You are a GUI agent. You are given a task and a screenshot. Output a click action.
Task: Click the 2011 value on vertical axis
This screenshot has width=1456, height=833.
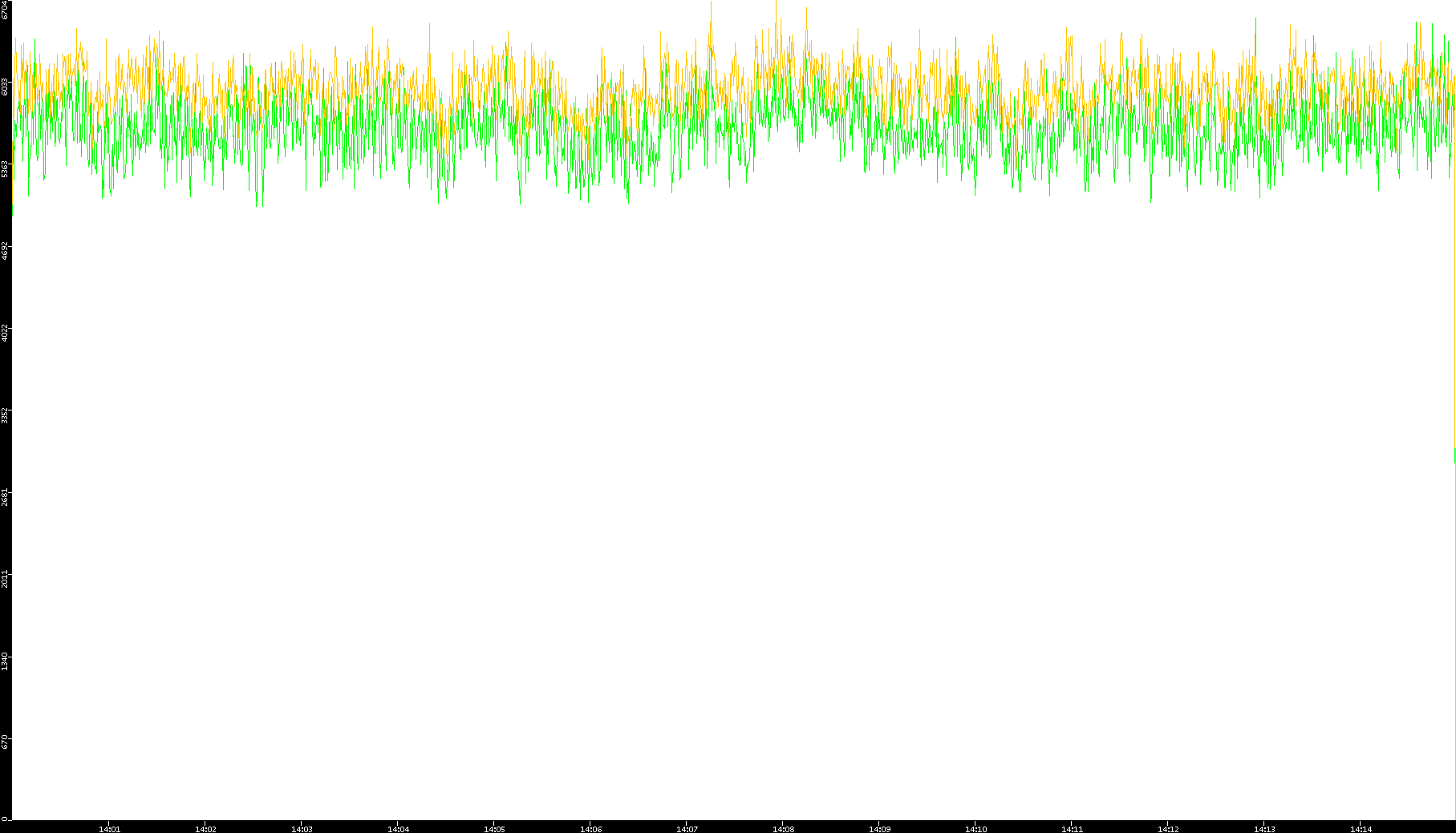(6, 579)
